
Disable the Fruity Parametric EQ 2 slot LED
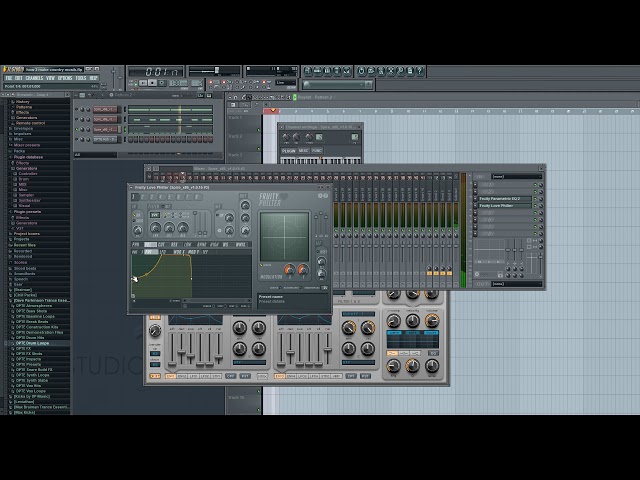coord(535,199)
